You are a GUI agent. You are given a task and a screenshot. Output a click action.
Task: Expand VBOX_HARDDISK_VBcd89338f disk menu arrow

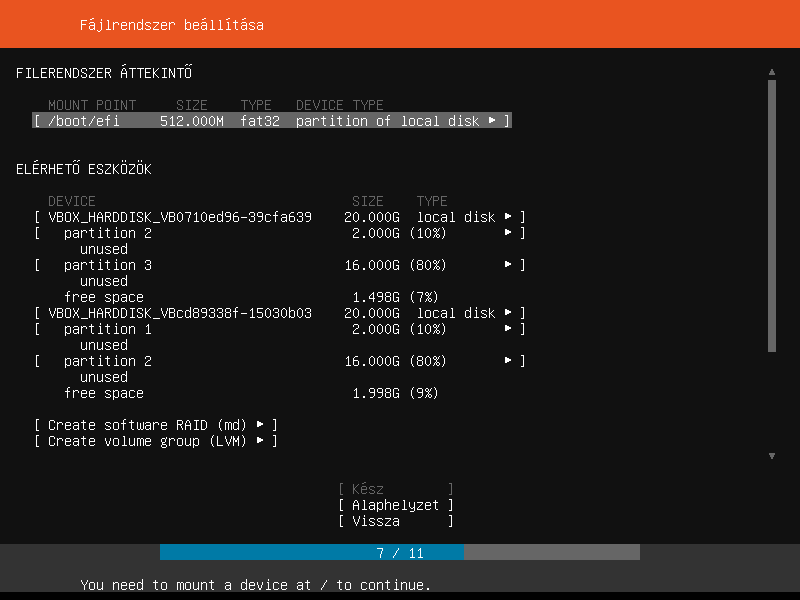[x=508, y=313]
